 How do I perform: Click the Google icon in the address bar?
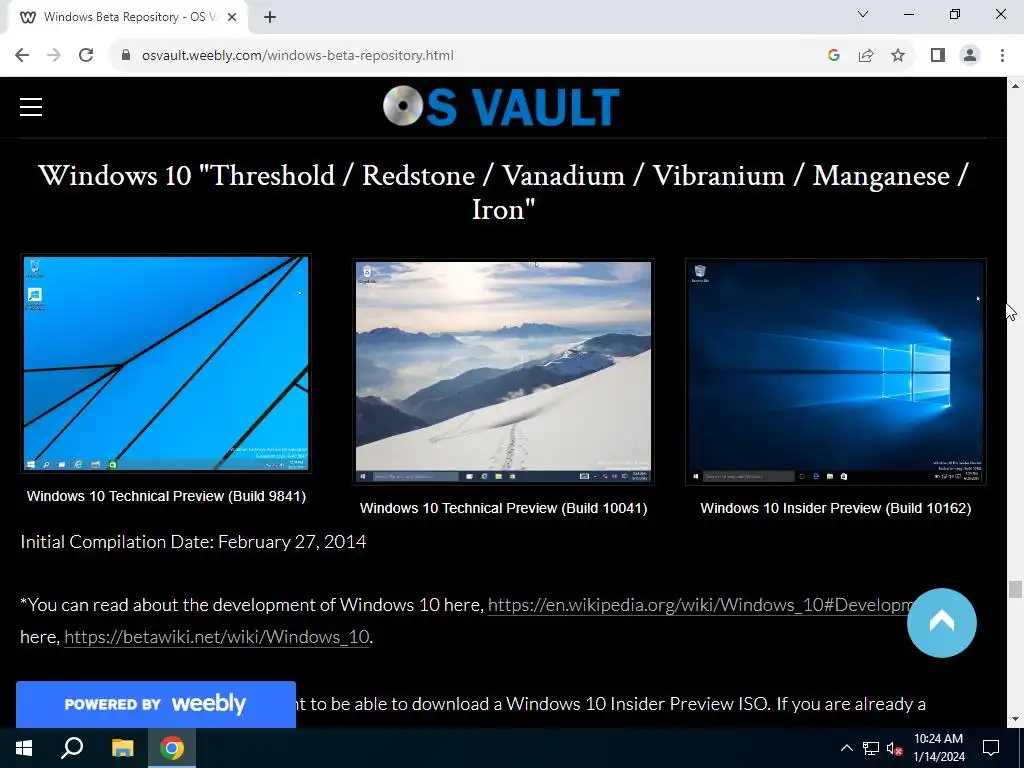(x=833, y=55)
